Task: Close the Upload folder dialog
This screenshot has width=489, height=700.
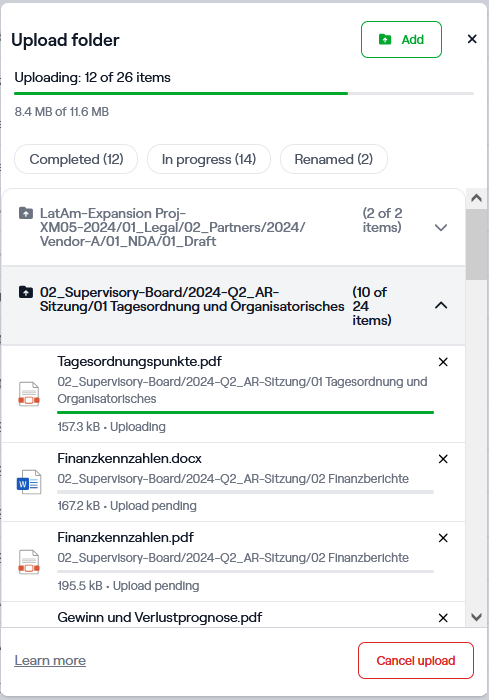Action: click(x=472, y=39)
